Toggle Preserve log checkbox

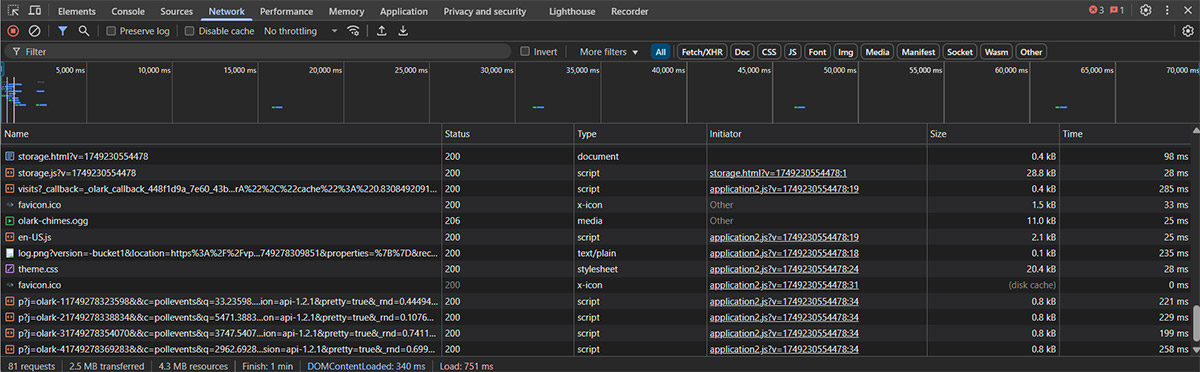112,31
